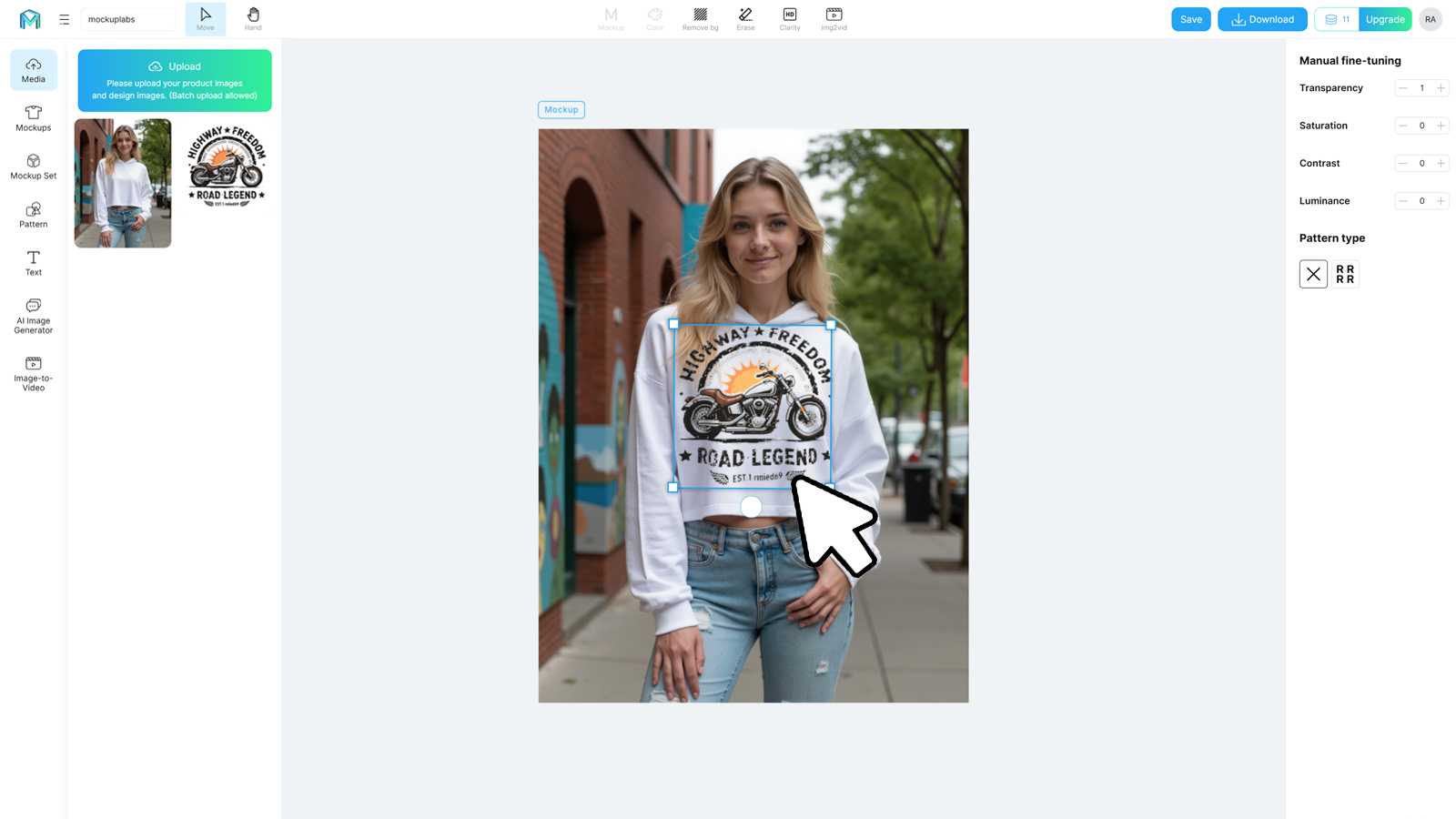
Task: Click the Color tool icon
Action: [655, 19]
